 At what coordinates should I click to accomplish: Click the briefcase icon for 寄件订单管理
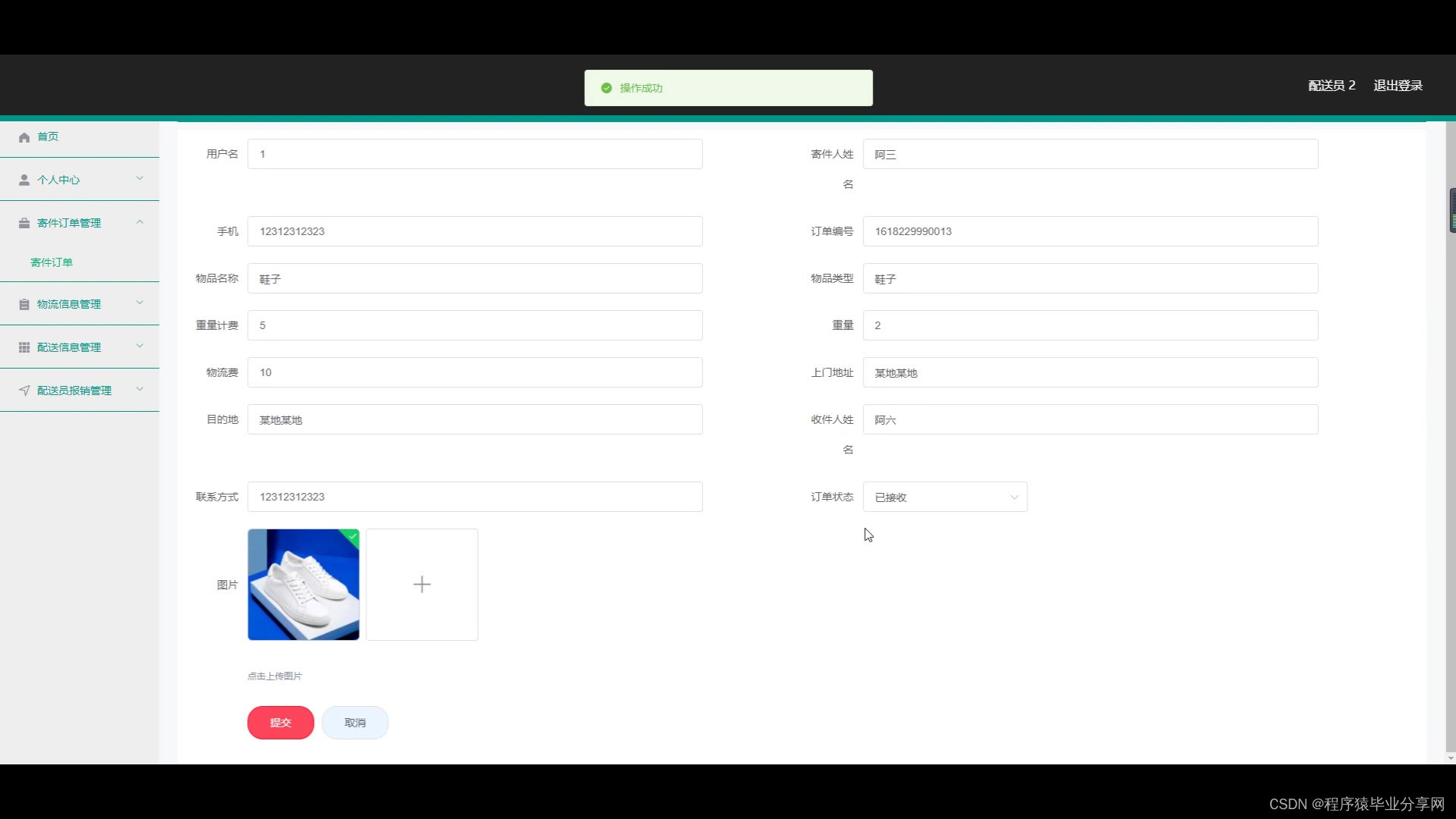[x=24, y=223]
